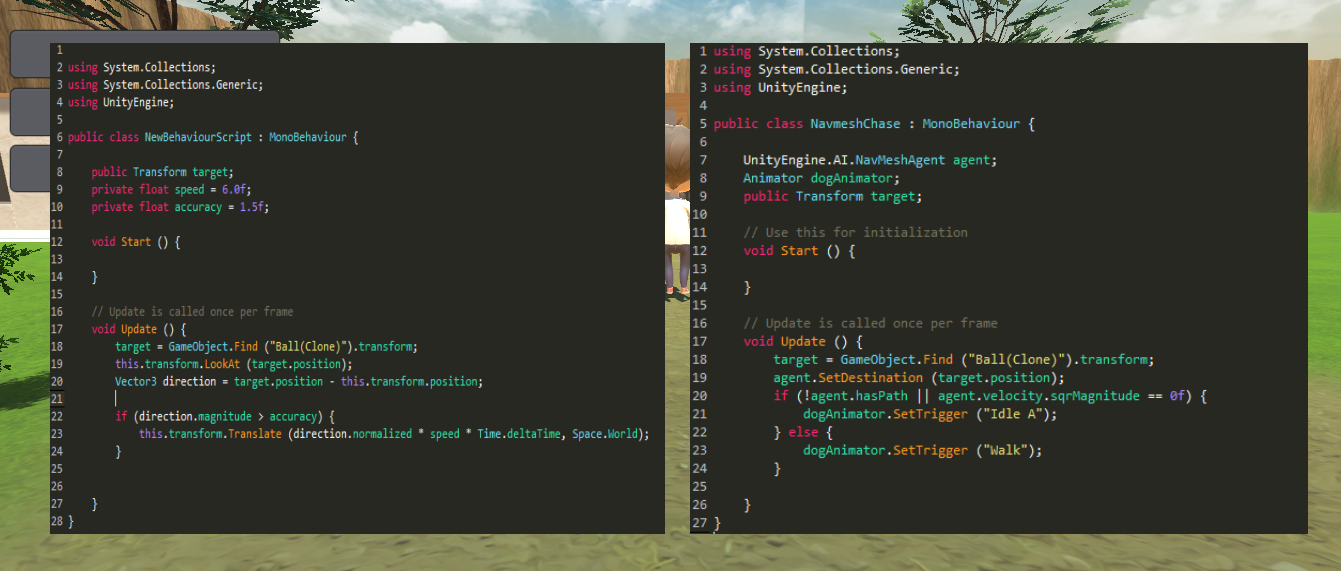Click 'dogAnimator.SetTrigger ("Walk");' line

(x=923, y=450)
